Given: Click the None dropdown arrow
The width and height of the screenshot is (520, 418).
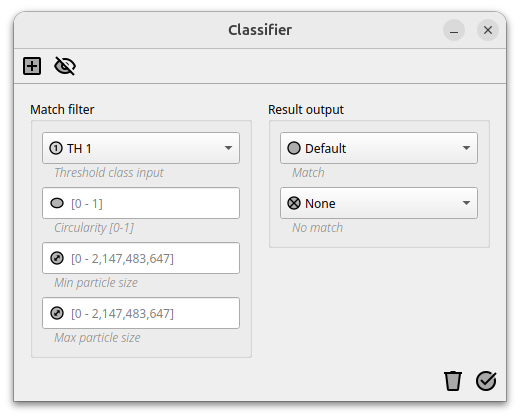Looking at the screenshot, I should click(x=466, y=203).
